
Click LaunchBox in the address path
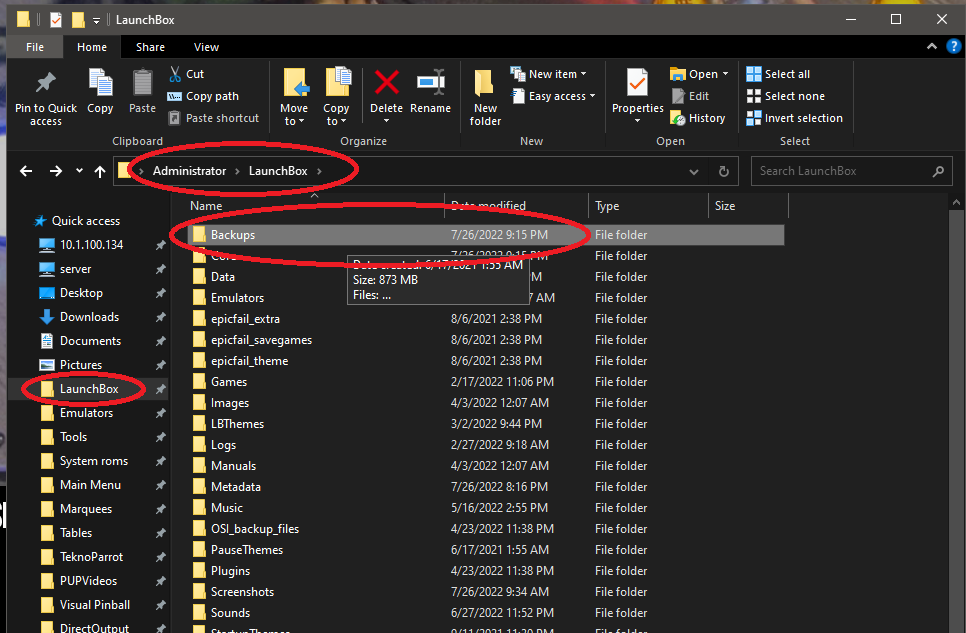click(x=278, y=171)
